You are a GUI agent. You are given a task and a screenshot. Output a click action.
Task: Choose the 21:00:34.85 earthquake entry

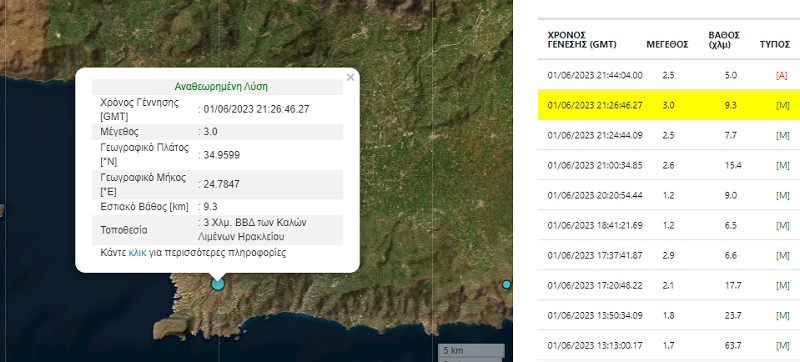coord(669,165)
